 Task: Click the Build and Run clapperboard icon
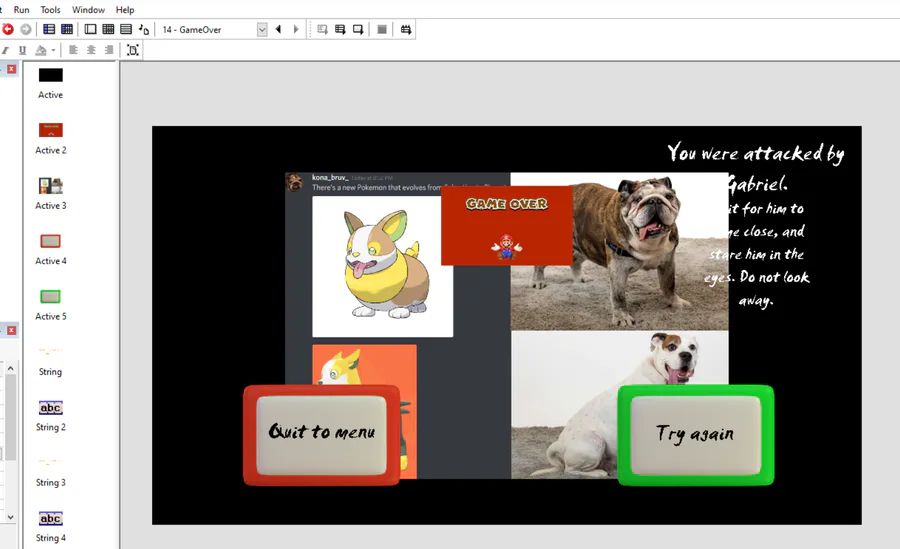406,29
